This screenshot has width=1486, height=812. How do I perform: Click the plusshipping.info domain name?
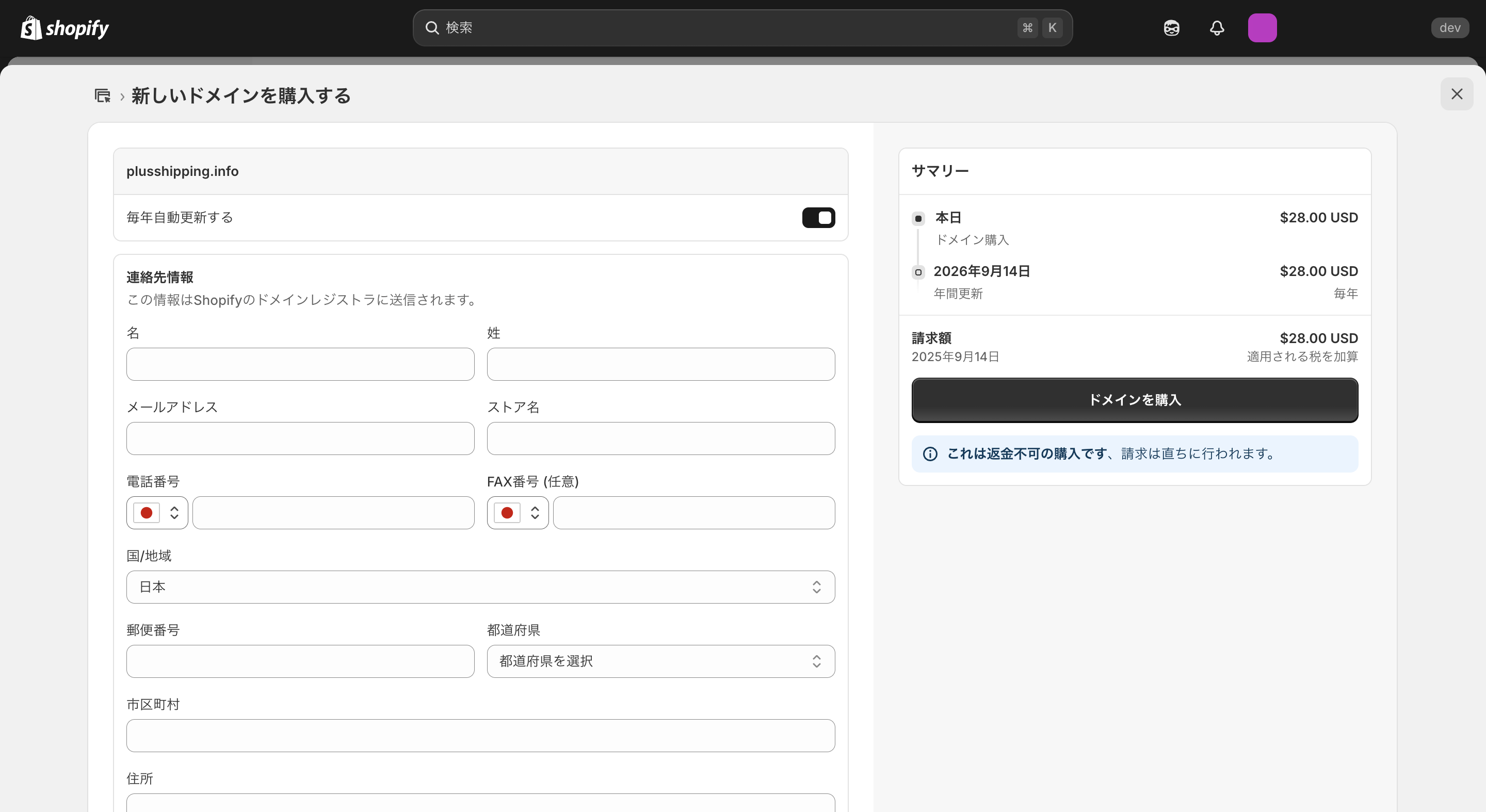pyautogui.click(x=182, y=171)
